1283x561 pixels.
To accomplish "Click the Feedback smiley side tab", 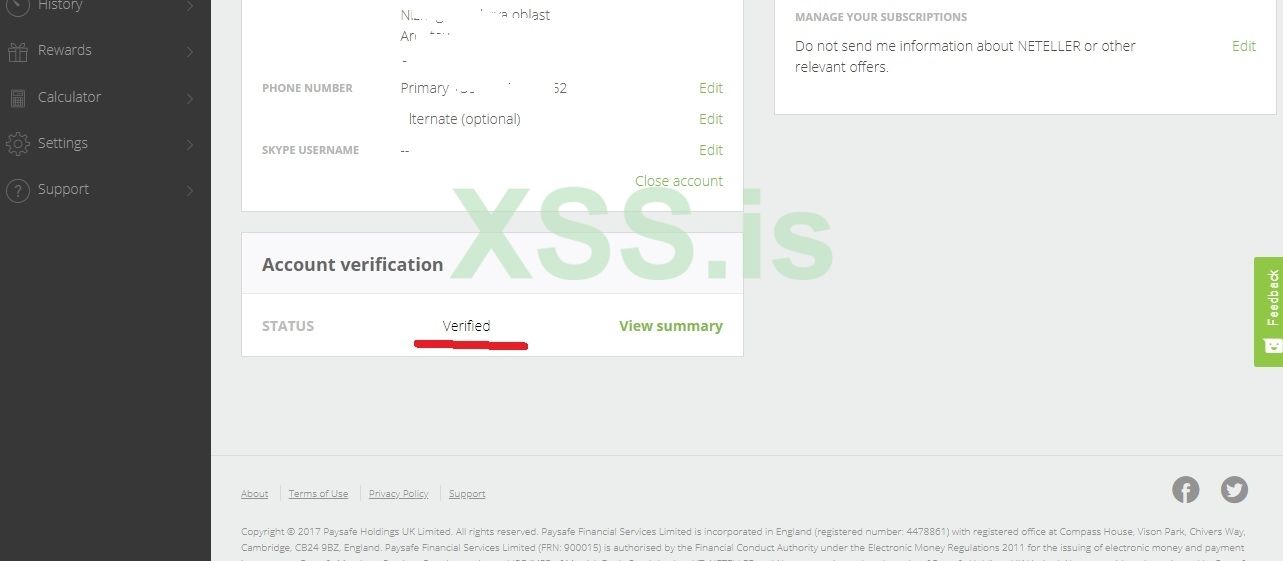I will 1269,311.
